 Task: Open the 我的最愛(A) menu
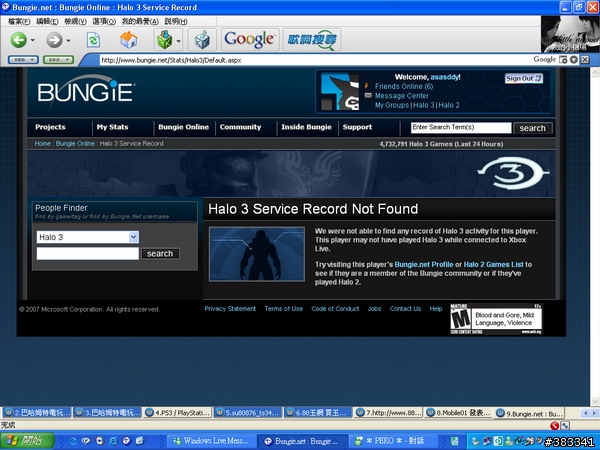[x=140, y=21]
